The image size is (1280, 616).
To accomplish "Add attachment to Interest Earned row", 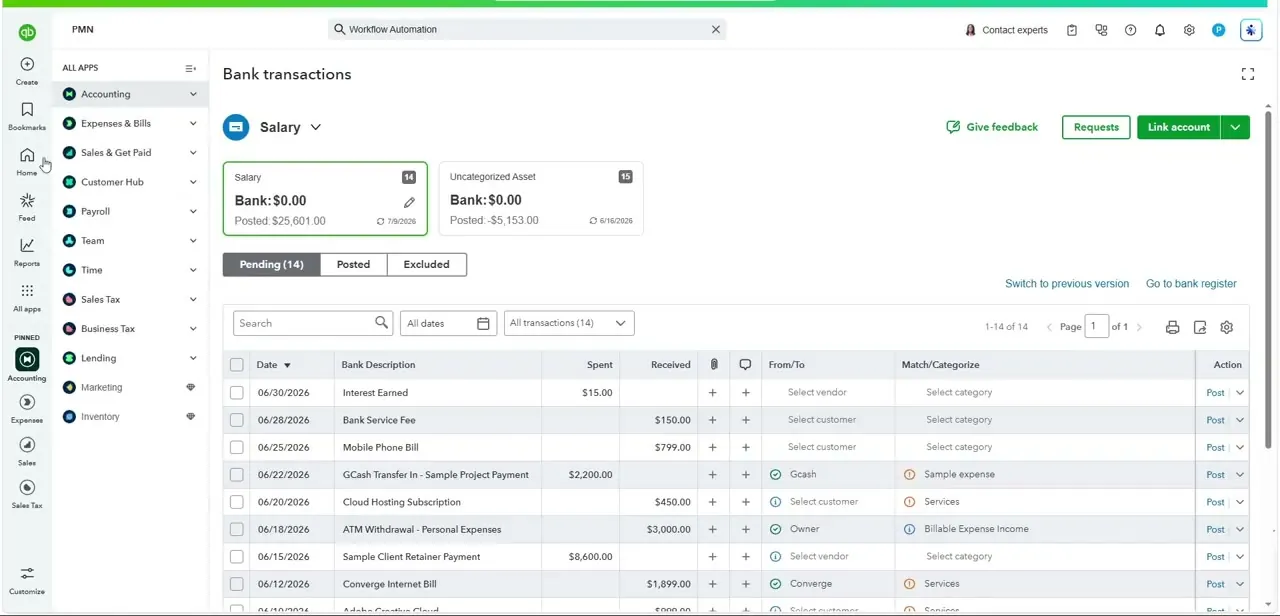I will coord(712,393).
